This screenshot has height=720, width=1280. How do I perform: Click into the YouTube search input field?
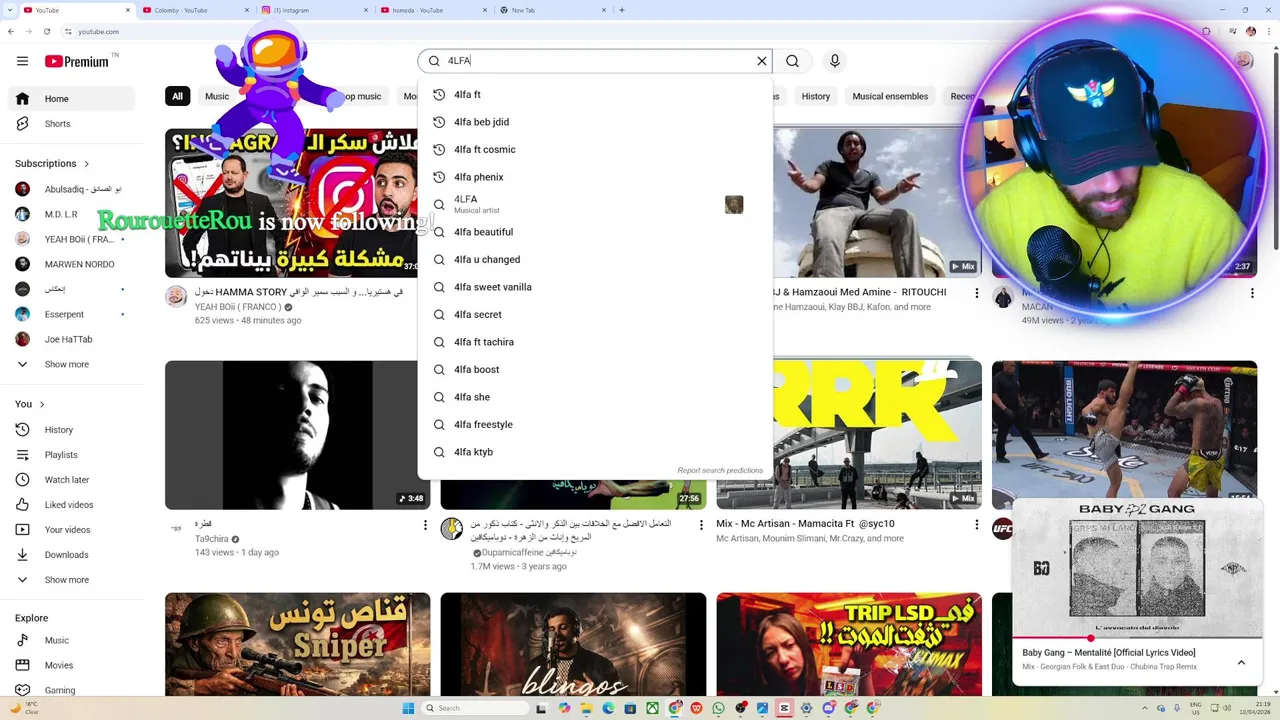600,61
